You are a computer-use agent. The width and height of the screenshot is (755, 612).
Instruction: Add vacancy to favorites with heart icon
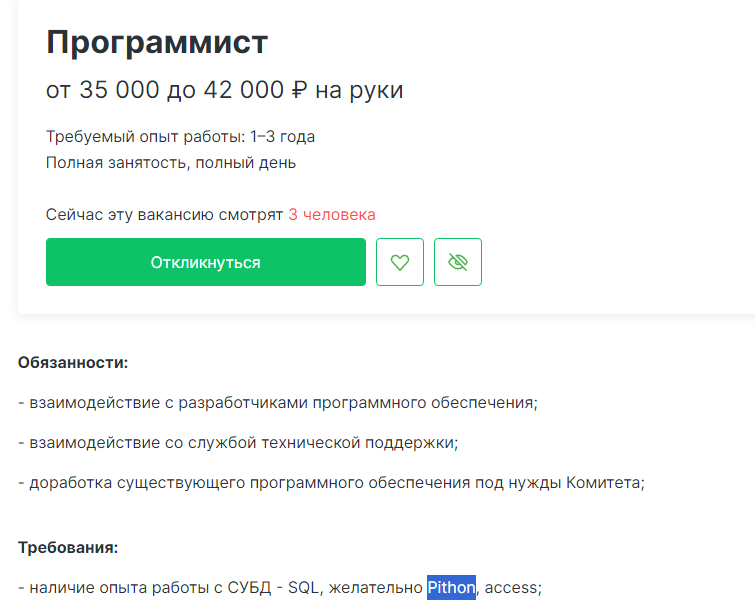coord(400,262)
